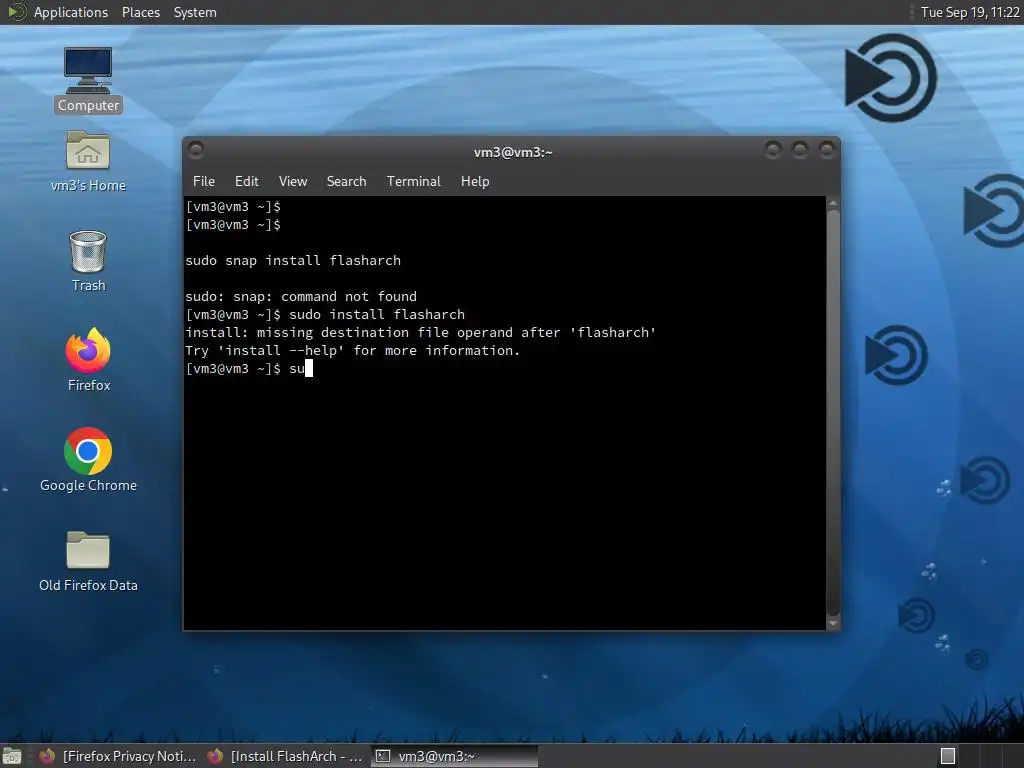Open the System panel menu
1024x768 pixels.
pyautogui.click(x=195, y=12)
